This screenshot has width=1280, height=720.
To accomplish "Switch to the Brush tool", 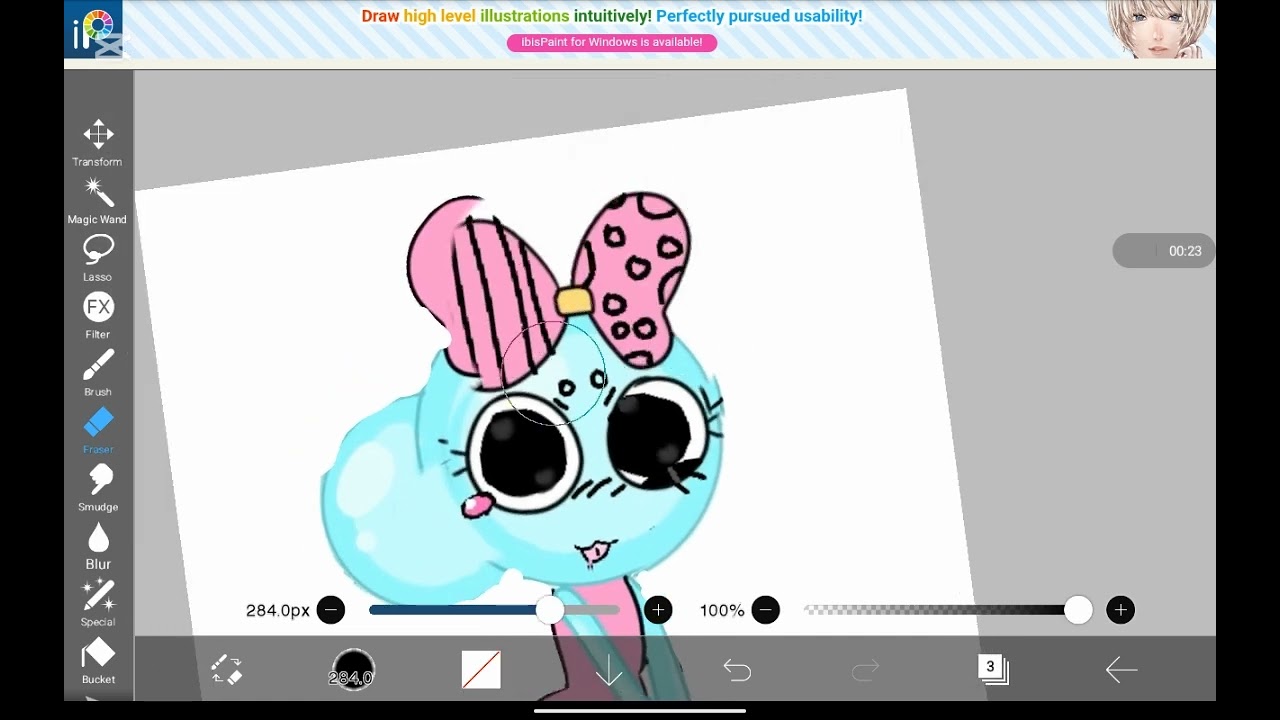I will point(98,373).
